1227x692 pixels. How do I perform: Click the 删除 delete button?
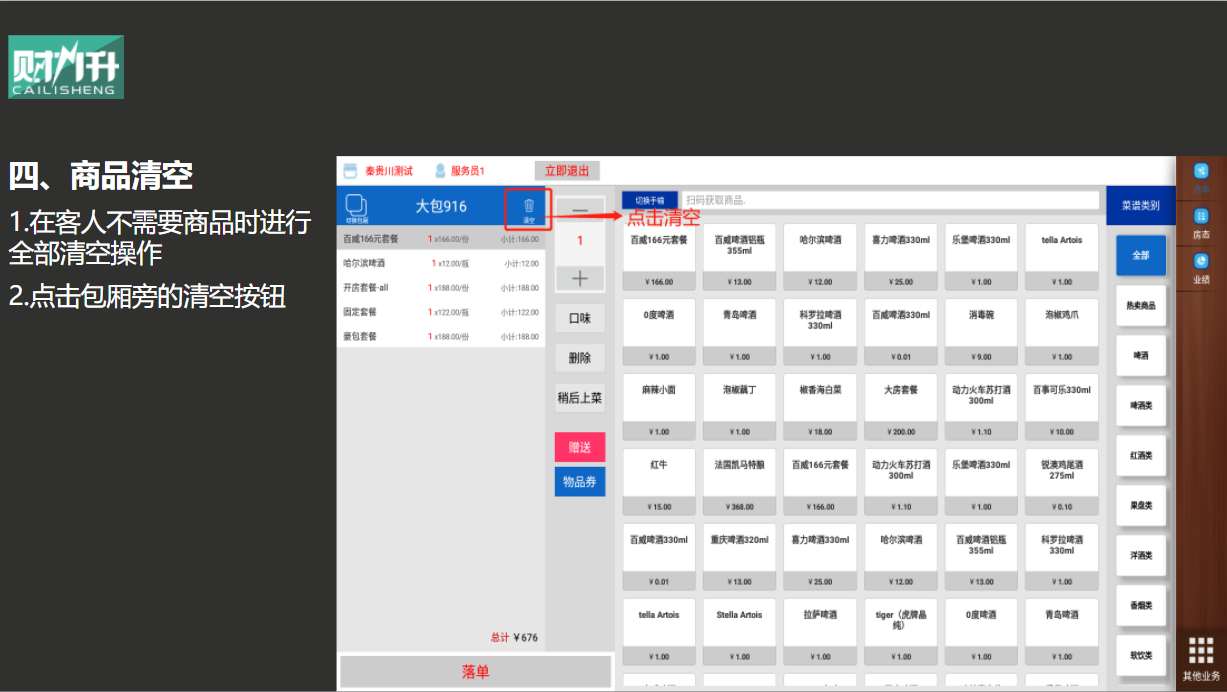(x=580, y=358)
